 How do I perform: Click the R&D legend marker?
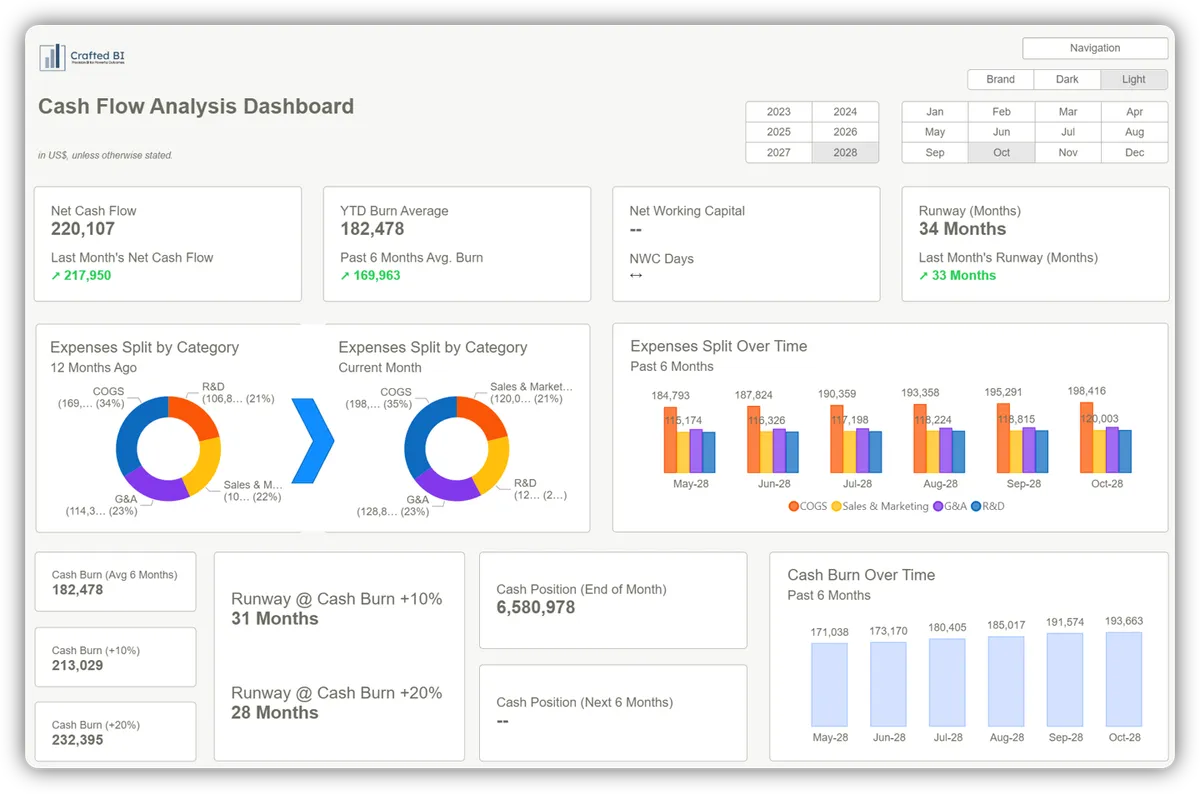[976, 506]
